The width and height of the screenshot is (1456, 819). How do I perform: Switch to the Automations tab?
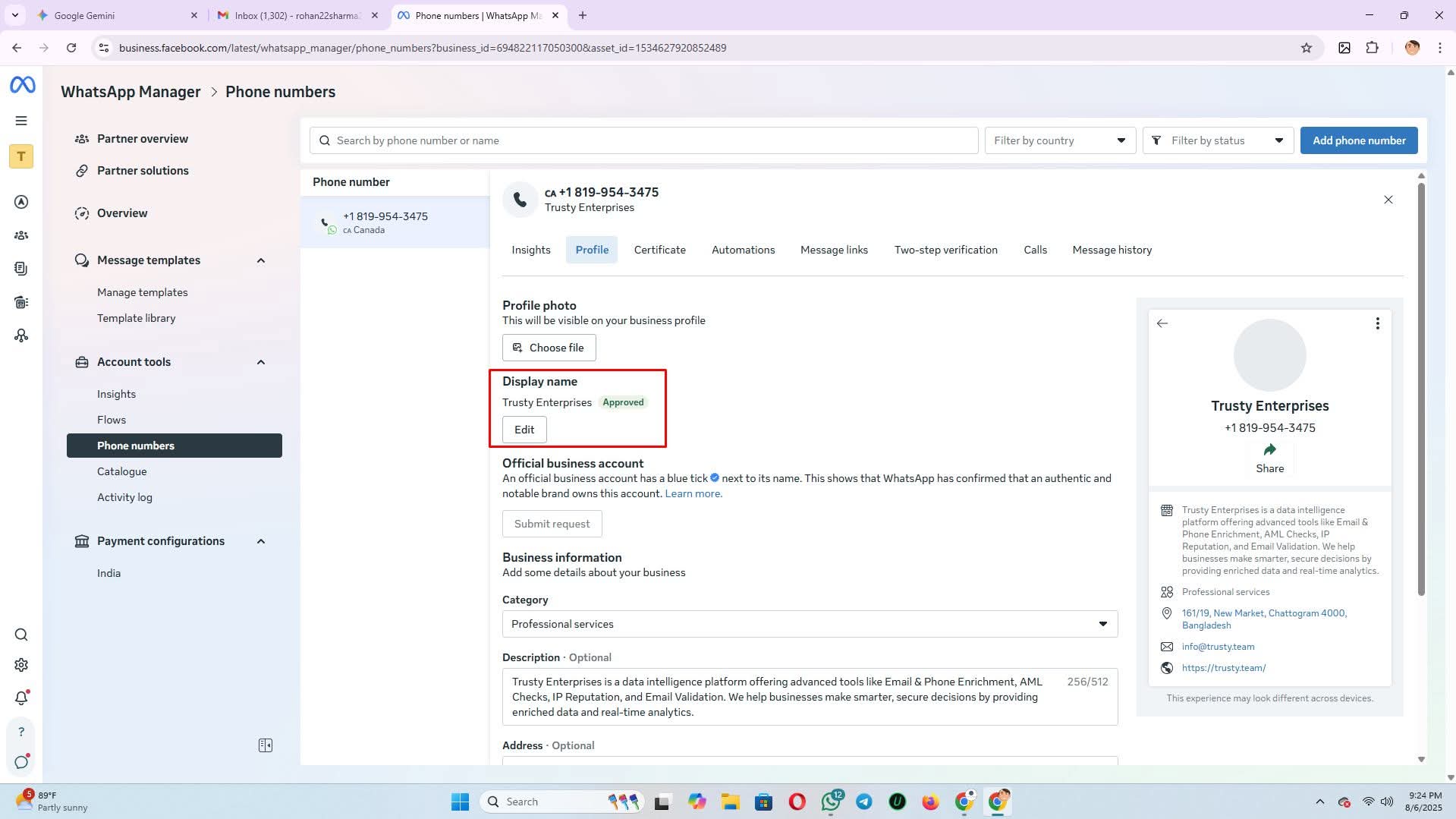click(743, 250)
